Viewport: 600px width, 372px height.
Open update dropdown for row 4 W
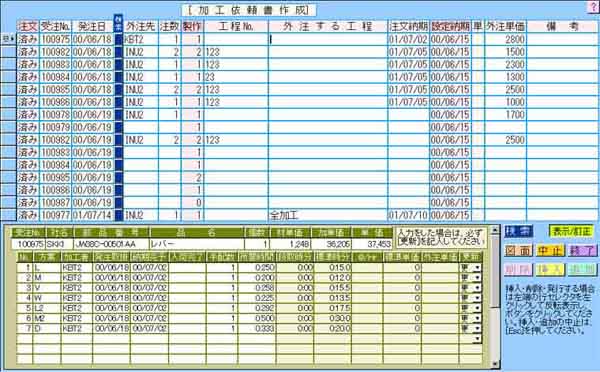(477, 298)
